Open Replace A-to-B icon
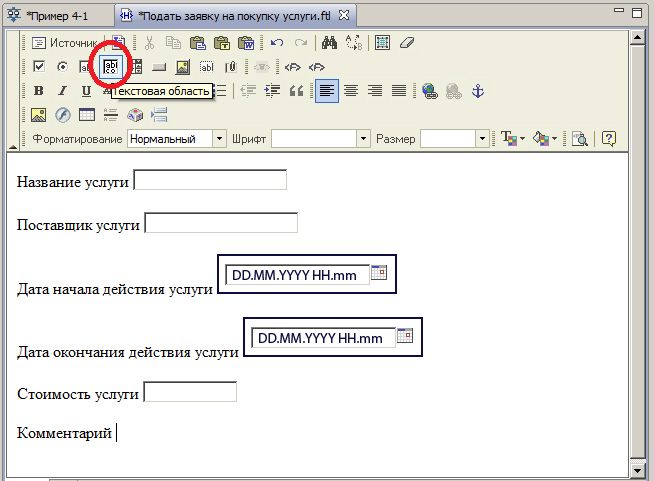654x481 pixels. tap(354, 43)
